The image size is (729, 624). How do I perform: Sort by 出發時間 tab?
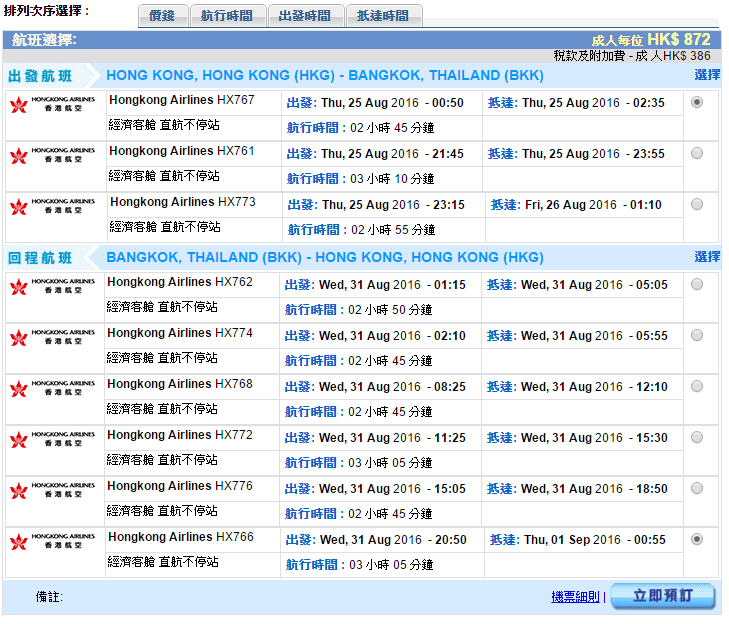[x=304, y=16]
